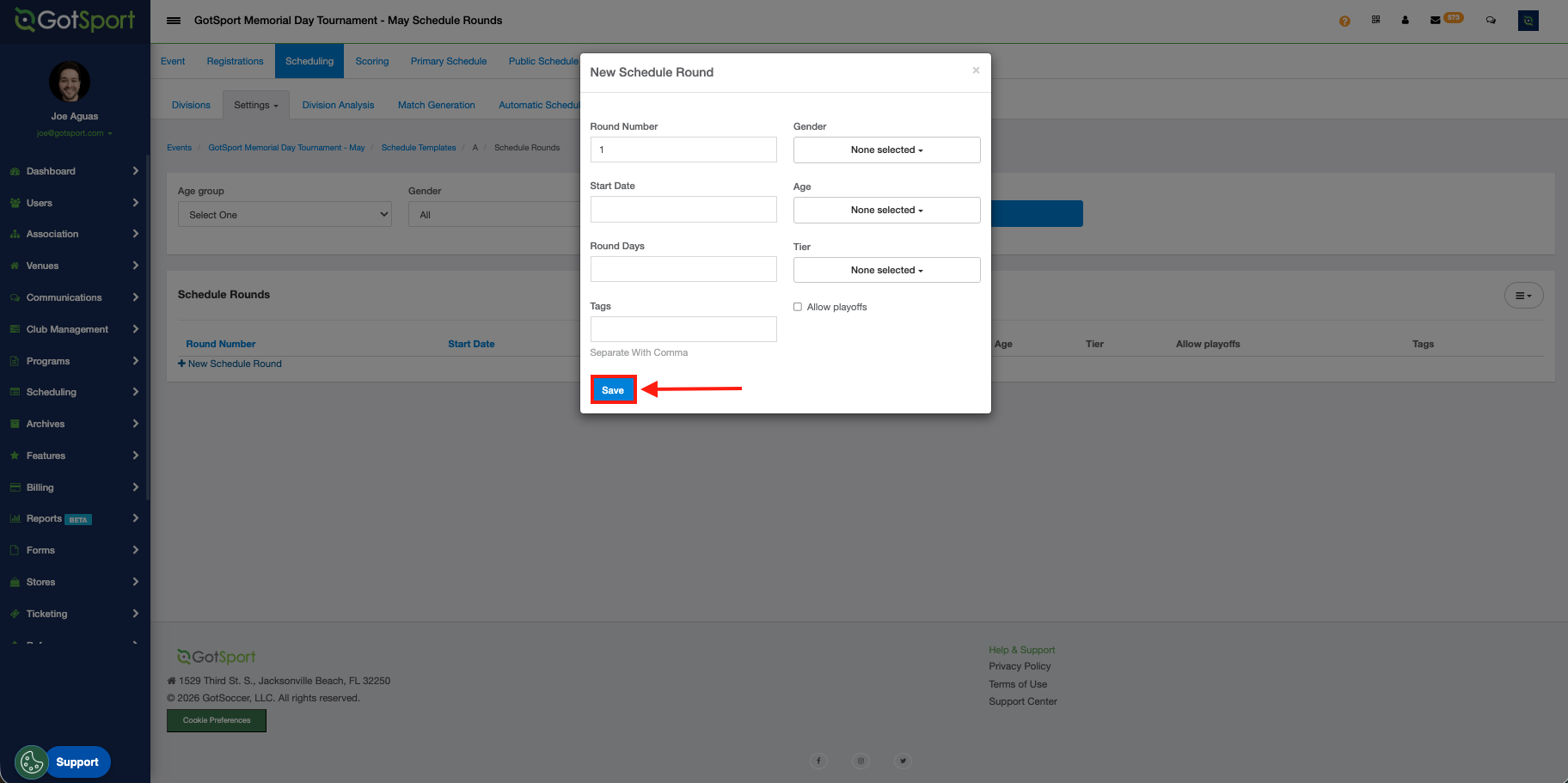Open the Gender None selected dropdown
This screenshot has height=783, width=1568.
point(886,150)
